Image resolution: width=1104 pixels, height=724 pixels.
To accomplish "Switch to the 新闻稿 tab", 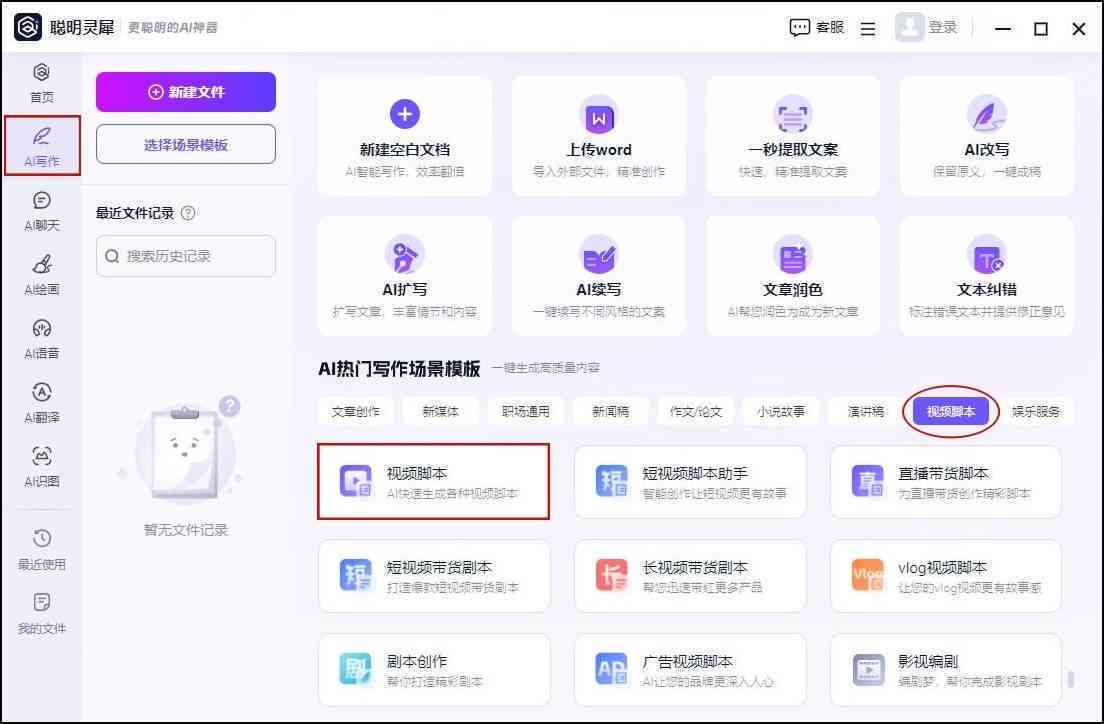I will (610, 411).
